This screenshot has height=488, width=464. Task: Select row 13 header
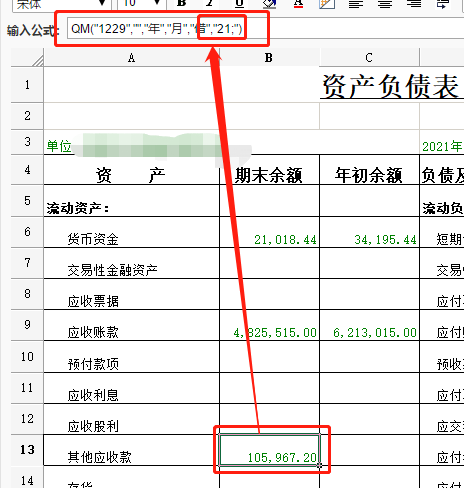click(27, 450)
